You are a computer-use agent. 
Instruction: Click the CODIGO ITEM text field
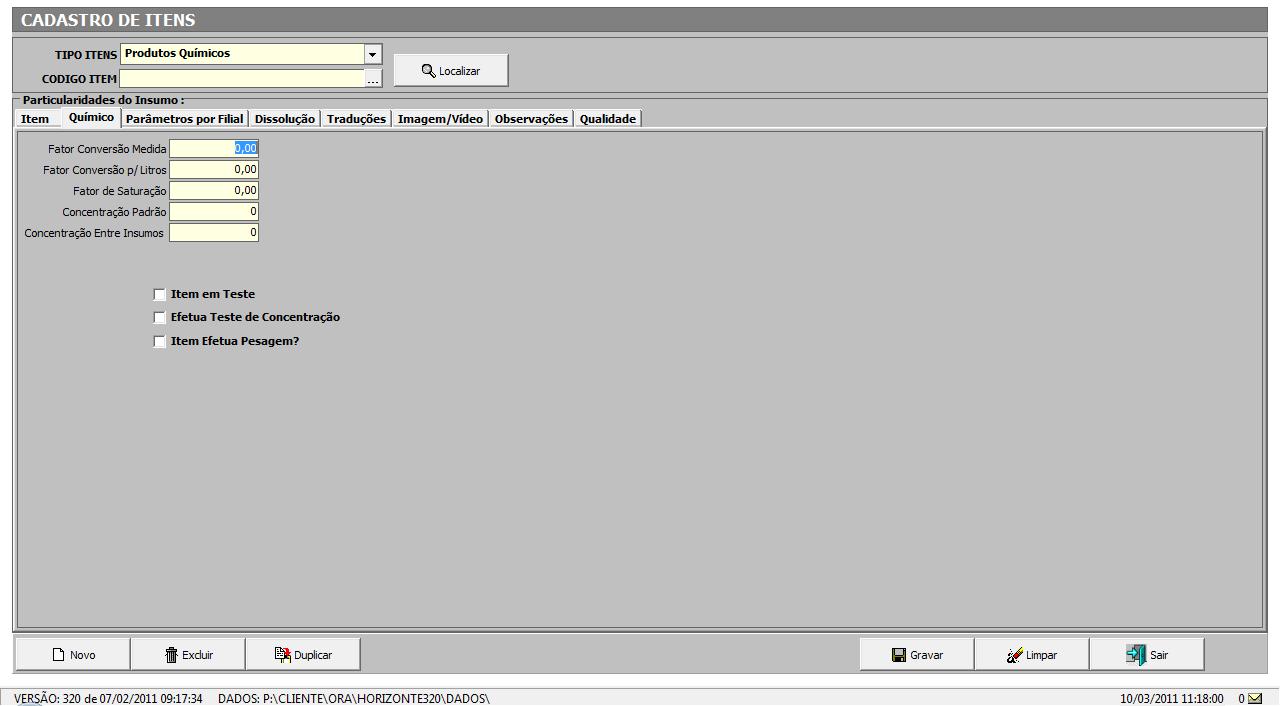pyautogui.click(x=242, y=79)
